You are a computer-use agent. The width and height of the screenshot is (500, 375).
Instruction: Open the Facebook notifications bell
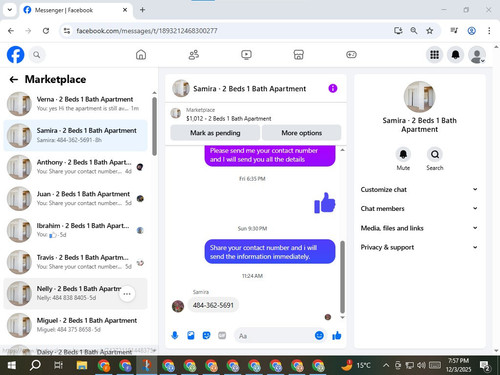tap(455, 55)
